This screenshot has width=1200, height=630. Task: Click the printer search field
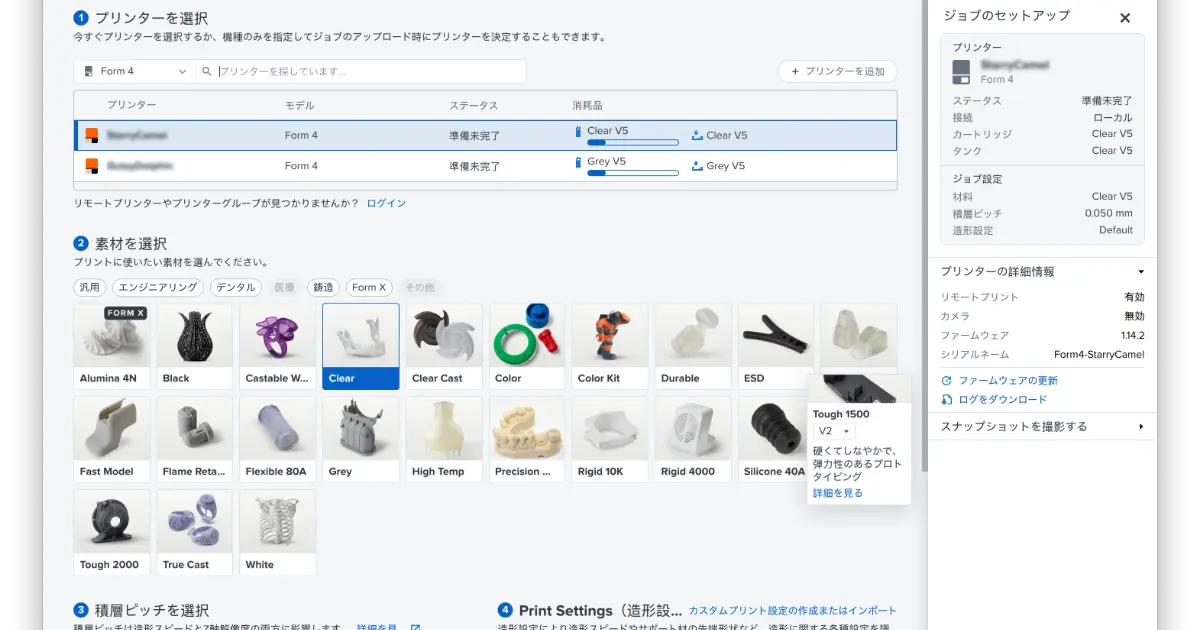[361, 71]
